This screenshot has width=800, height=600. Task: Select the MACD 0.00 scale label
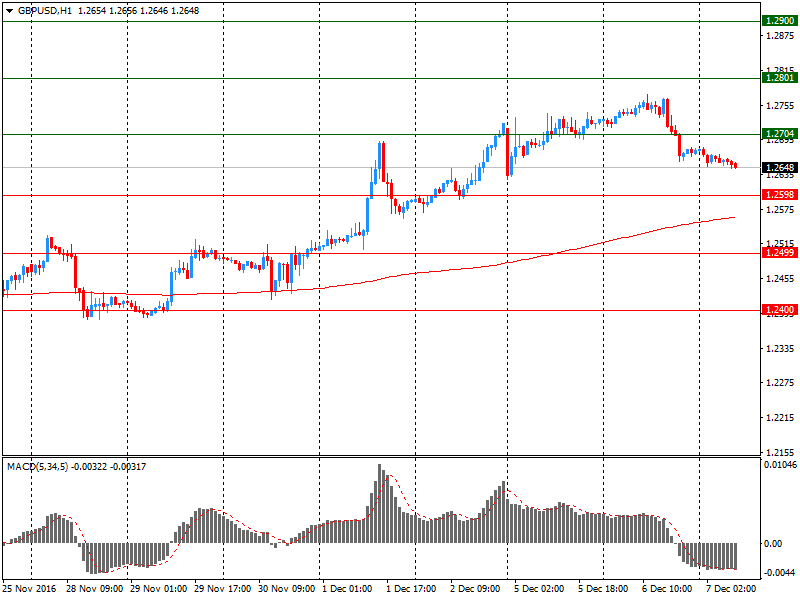[773, 544]
